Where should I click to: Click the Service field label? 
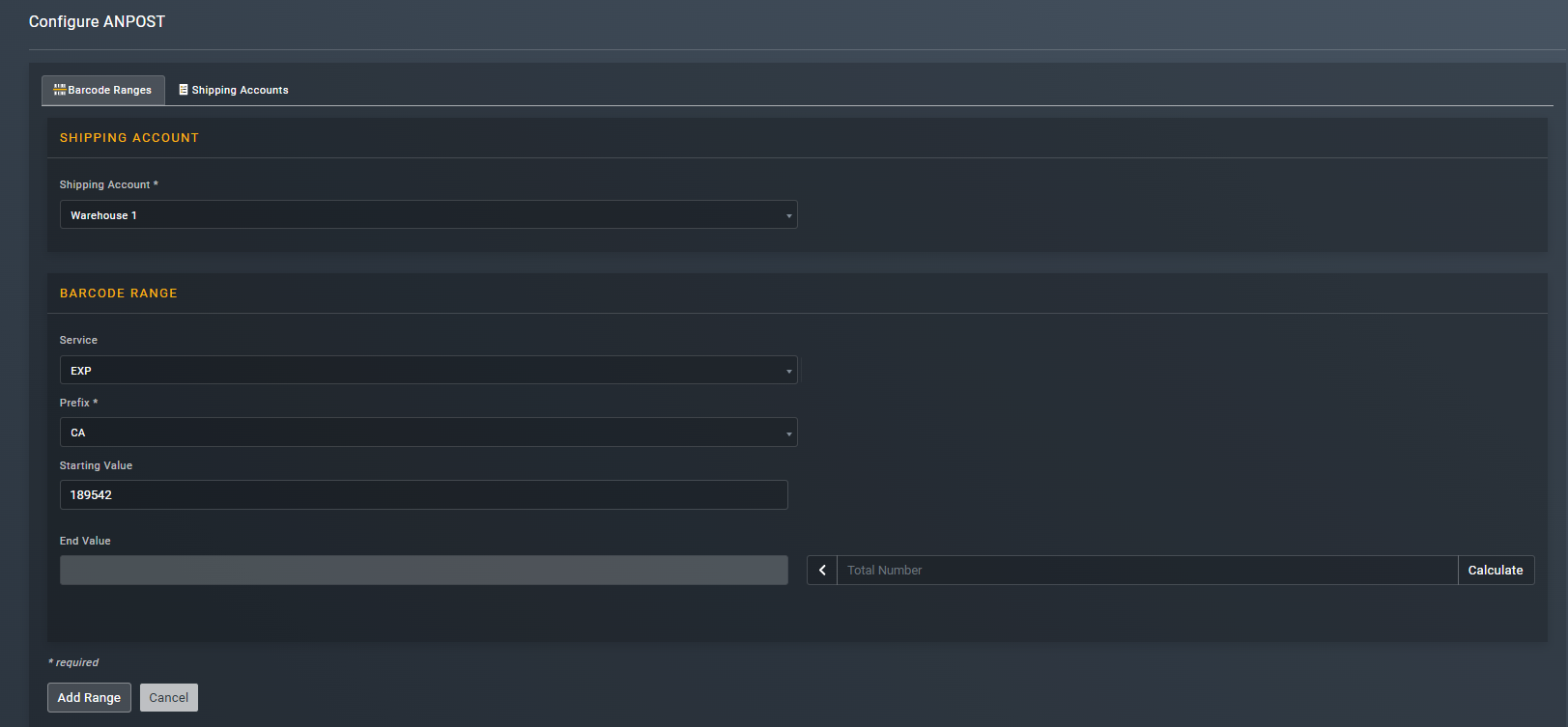pos(78,340)
